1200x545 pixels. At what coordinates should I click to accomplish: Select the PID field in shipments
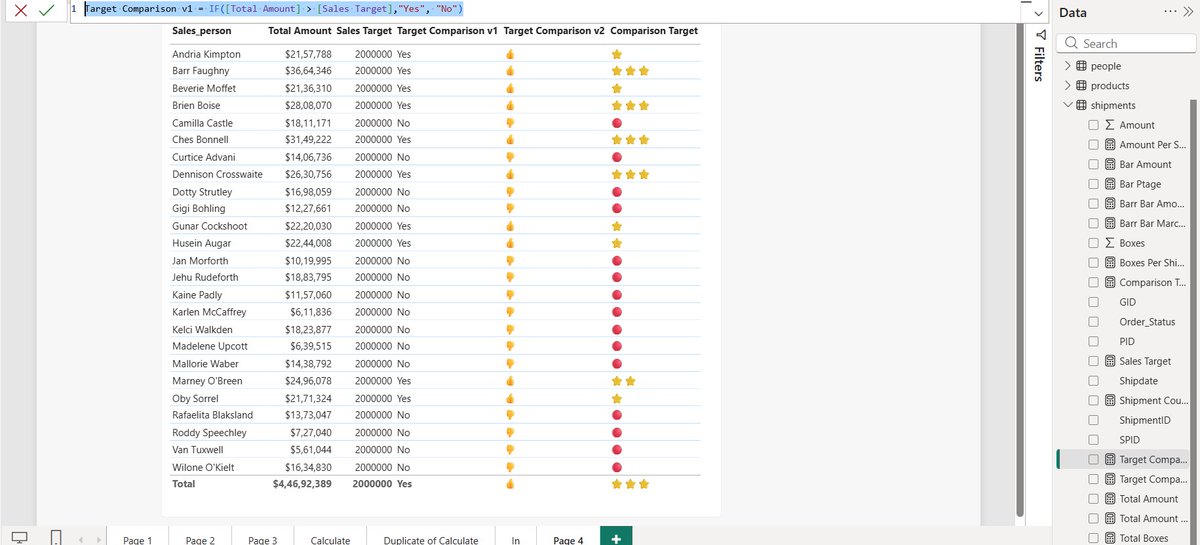tap(1129, 341)
